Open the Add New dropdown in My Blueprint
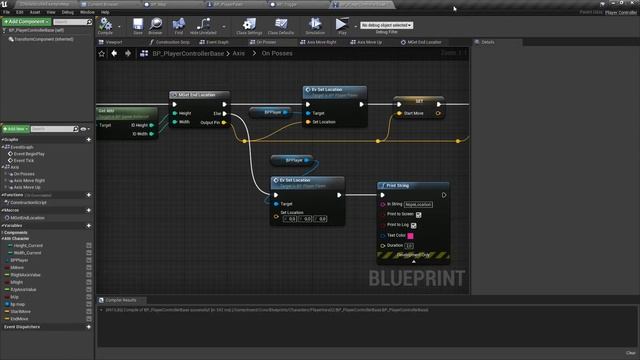The width and height of the screenshot is (640, 360). pyautogui.click(x=16, y=129)
